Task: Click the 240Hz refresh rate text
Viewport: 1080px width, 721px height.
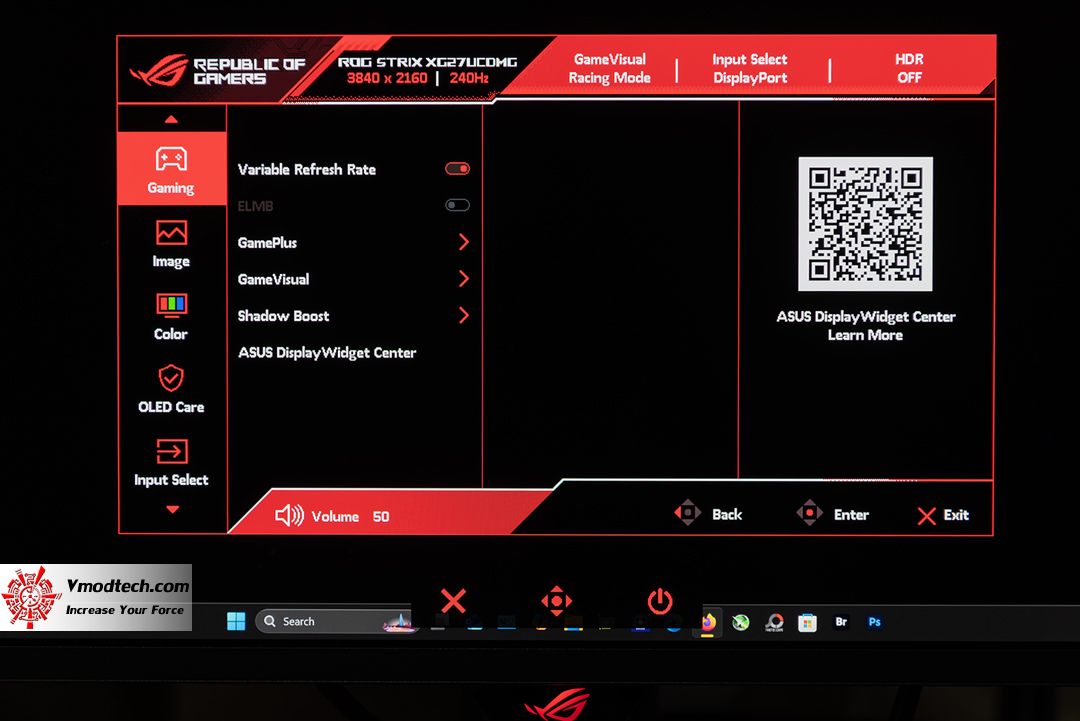Action: (469, 78)
